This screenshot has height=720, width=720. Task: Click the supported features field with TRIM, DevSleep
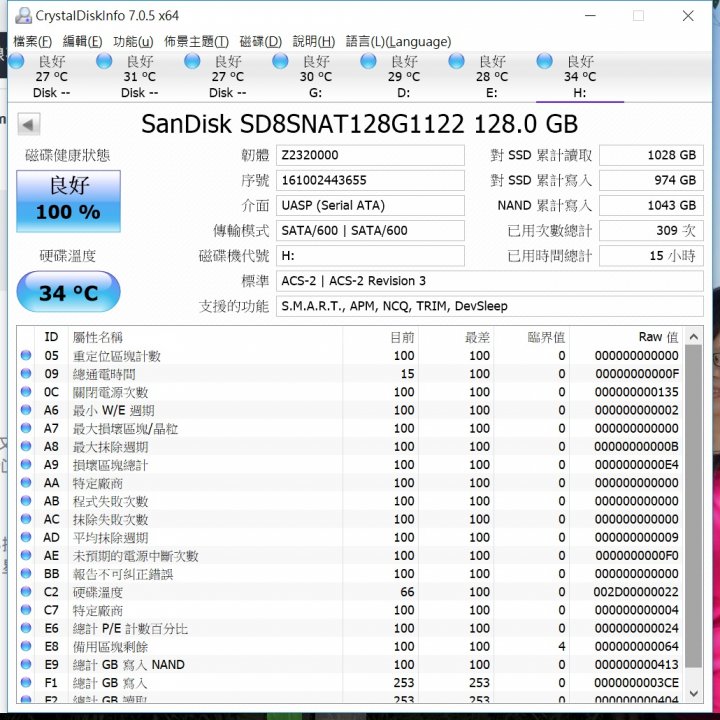(x=489, y=306)
